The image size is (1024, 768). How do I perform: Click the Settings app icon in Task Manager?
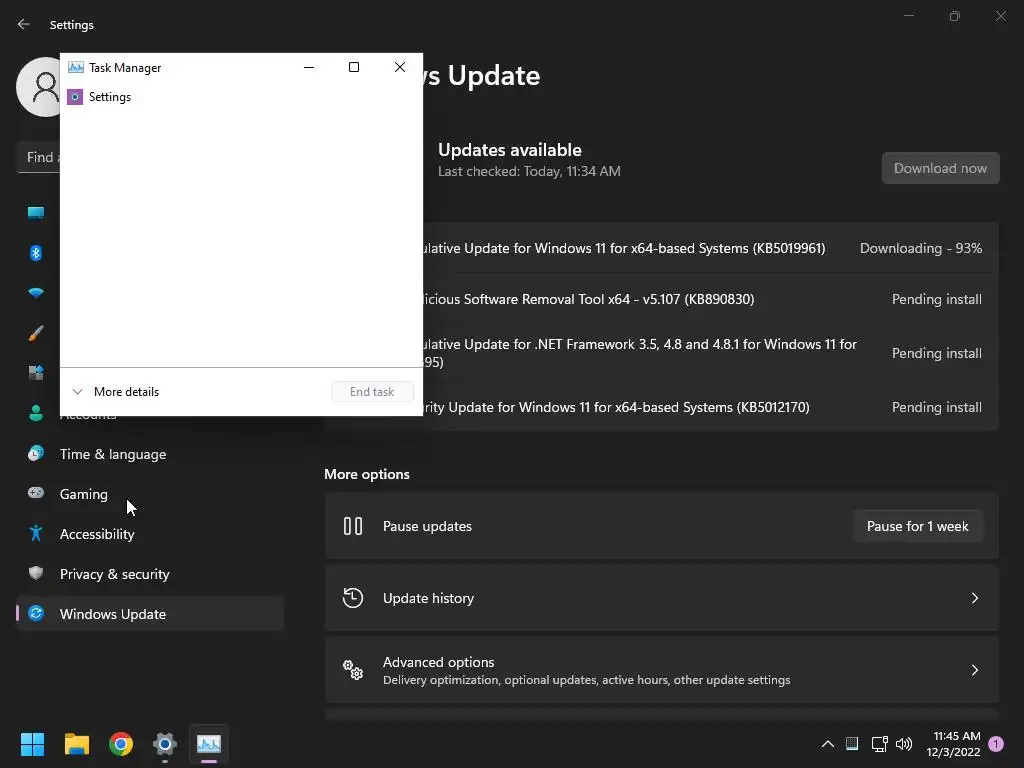coord(75,97)
